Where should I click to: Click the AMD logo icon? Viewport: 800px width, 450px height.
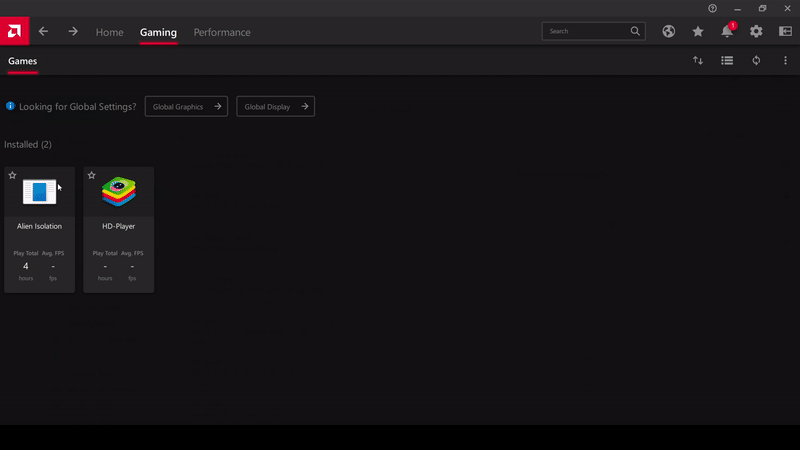tap(14, 31)
